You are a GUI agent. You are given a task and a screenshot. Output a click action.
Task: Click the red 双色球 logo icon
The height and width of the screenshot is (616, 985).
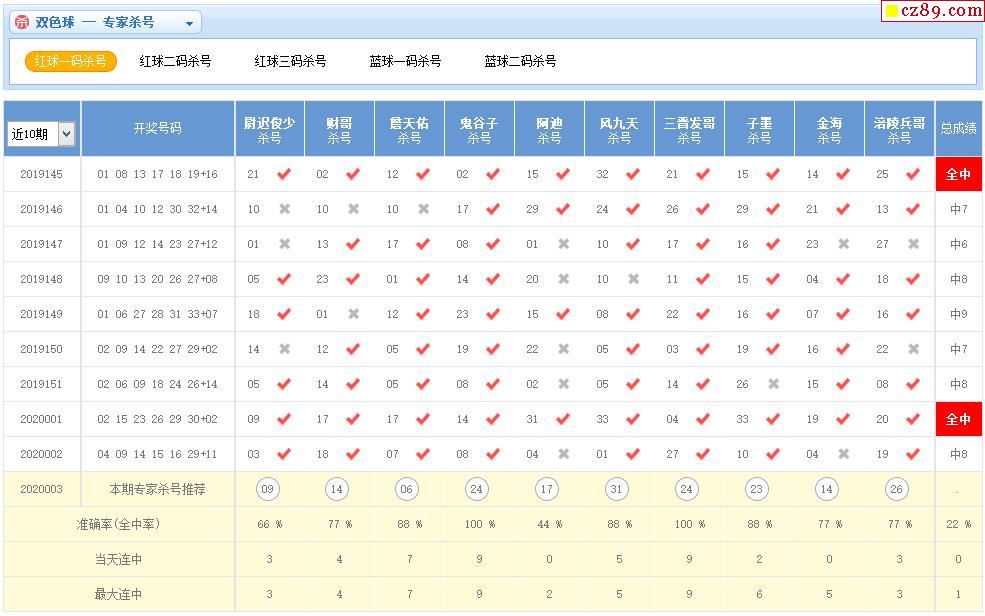click(x=22, y=23)
